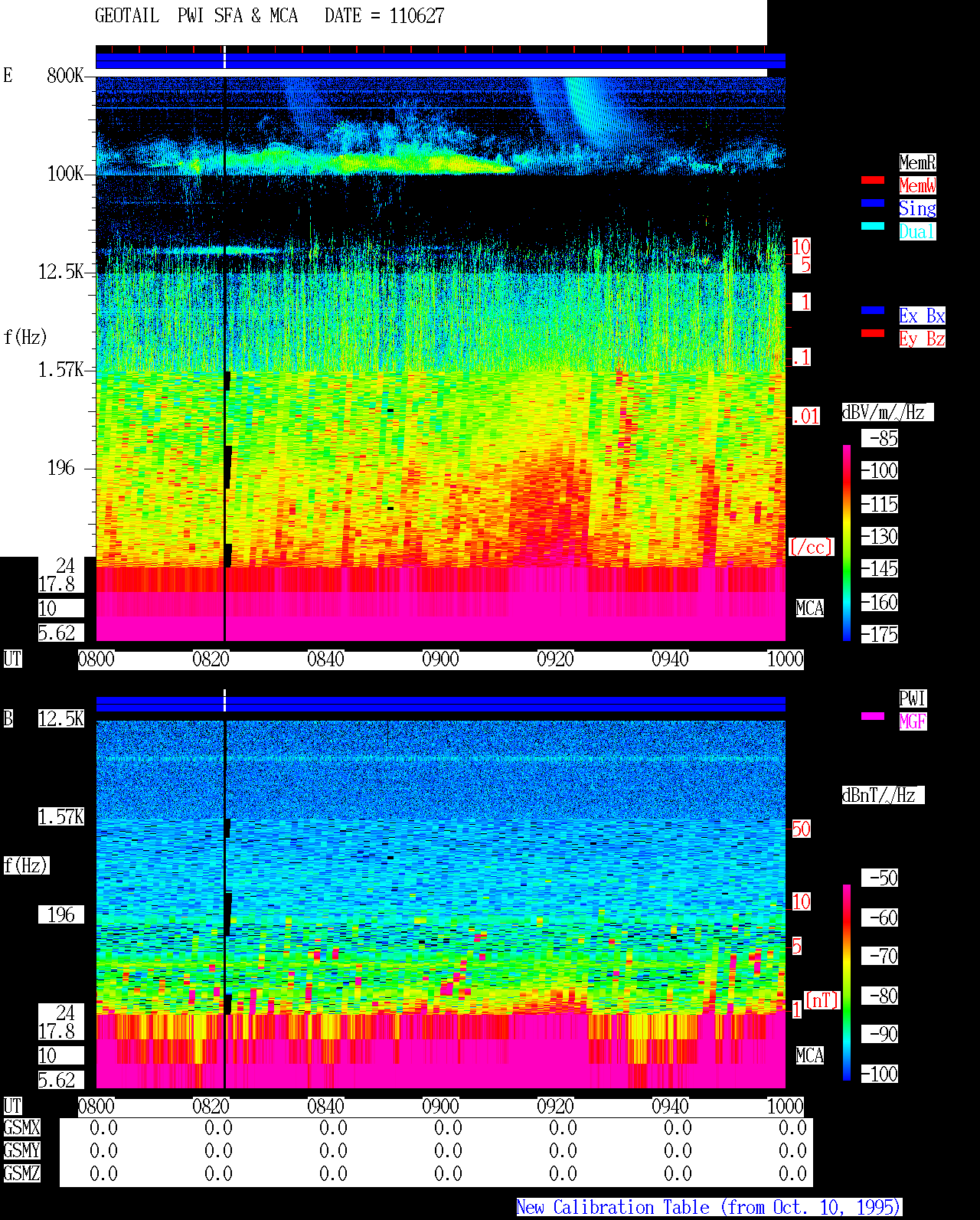980x1220 pixels.
Task: Click the GSMY row label
Action: (21, 1150)
